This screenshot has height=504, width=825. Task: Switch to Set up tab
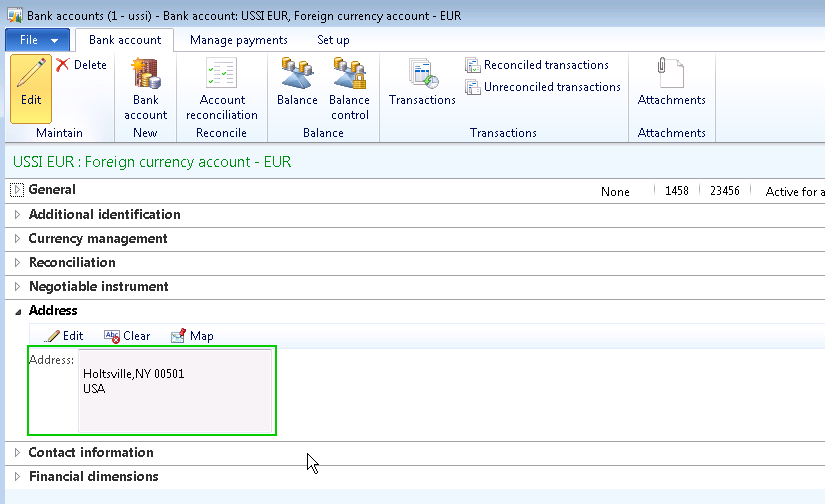pos(333,40)
